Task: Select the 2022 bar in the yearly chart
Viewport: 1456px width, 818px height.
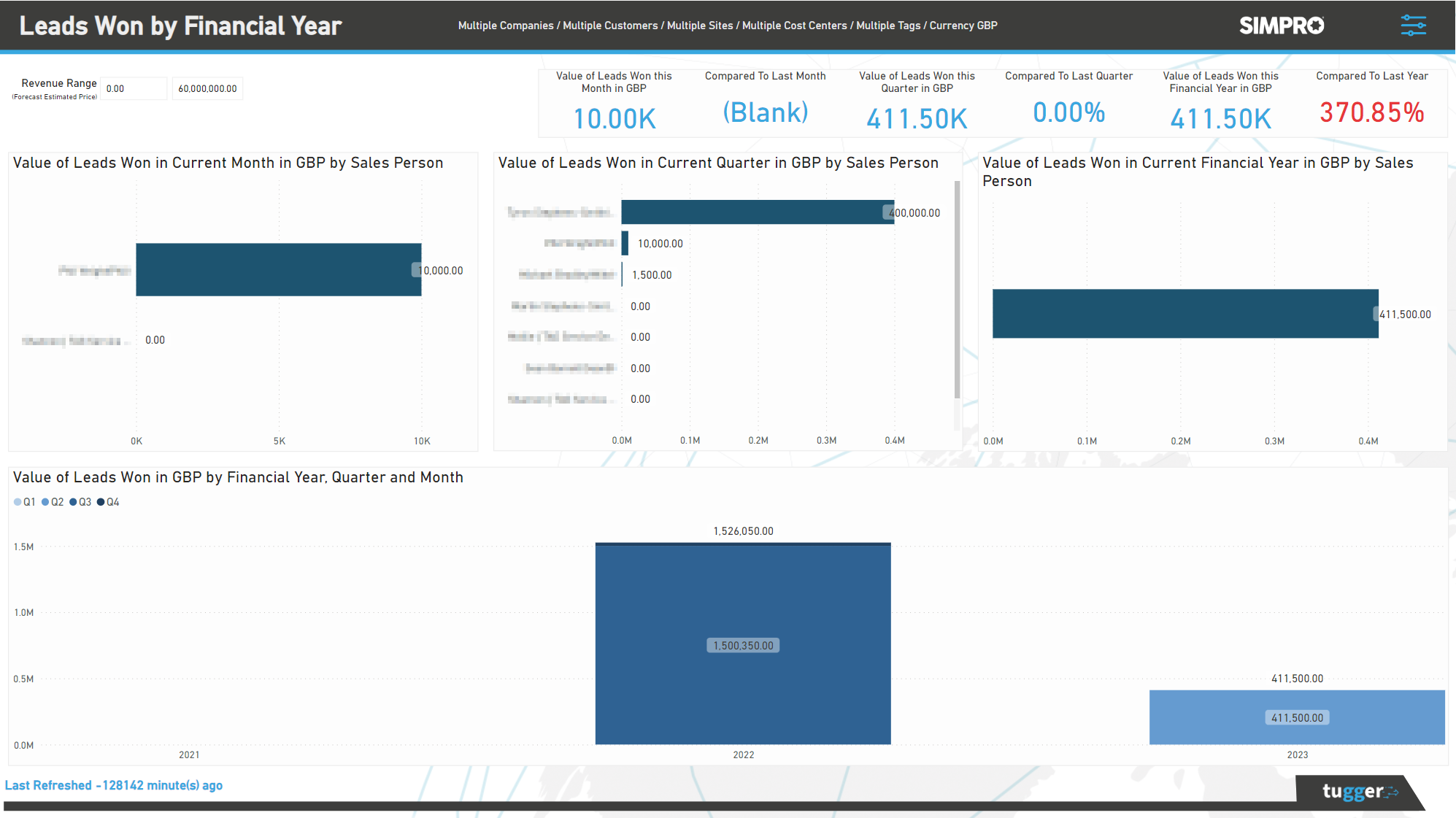Action: 743,642
